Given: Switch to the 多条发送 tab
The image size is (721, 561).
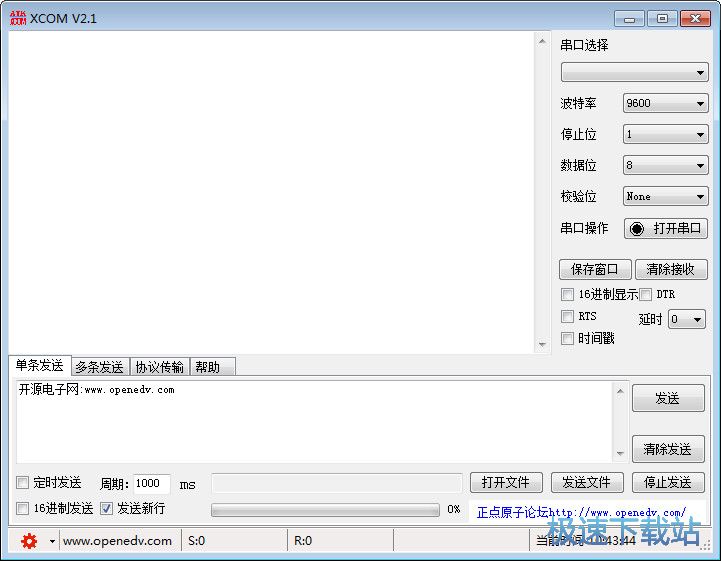Looking at the screenshot, I should point(99,367).
